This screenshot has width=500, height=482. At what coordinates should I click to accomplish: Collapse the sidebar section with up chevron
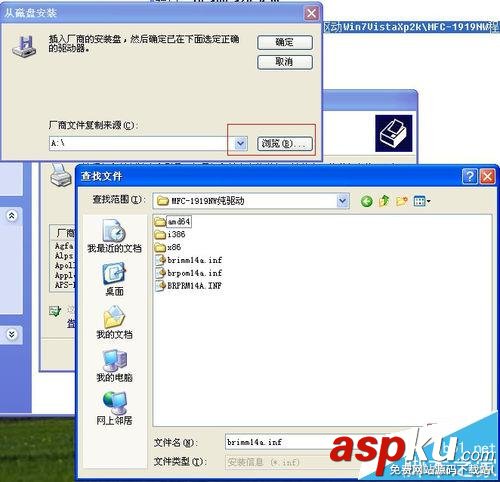[12, 216]
